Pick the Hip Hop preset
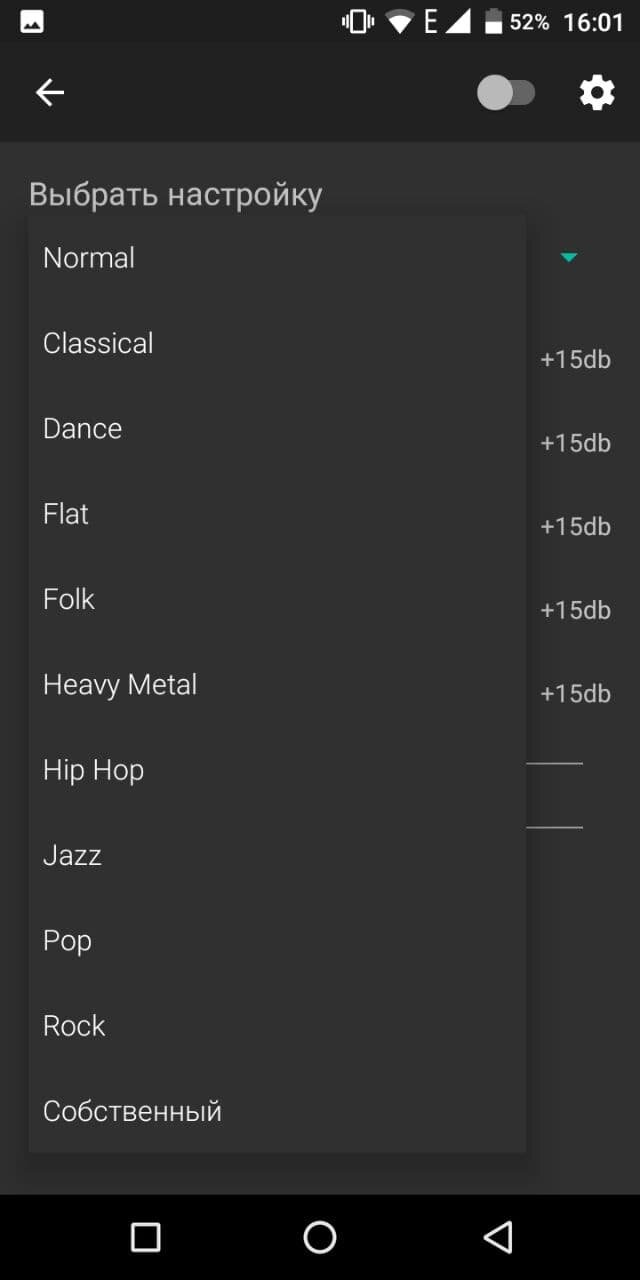 coord(277,770)
